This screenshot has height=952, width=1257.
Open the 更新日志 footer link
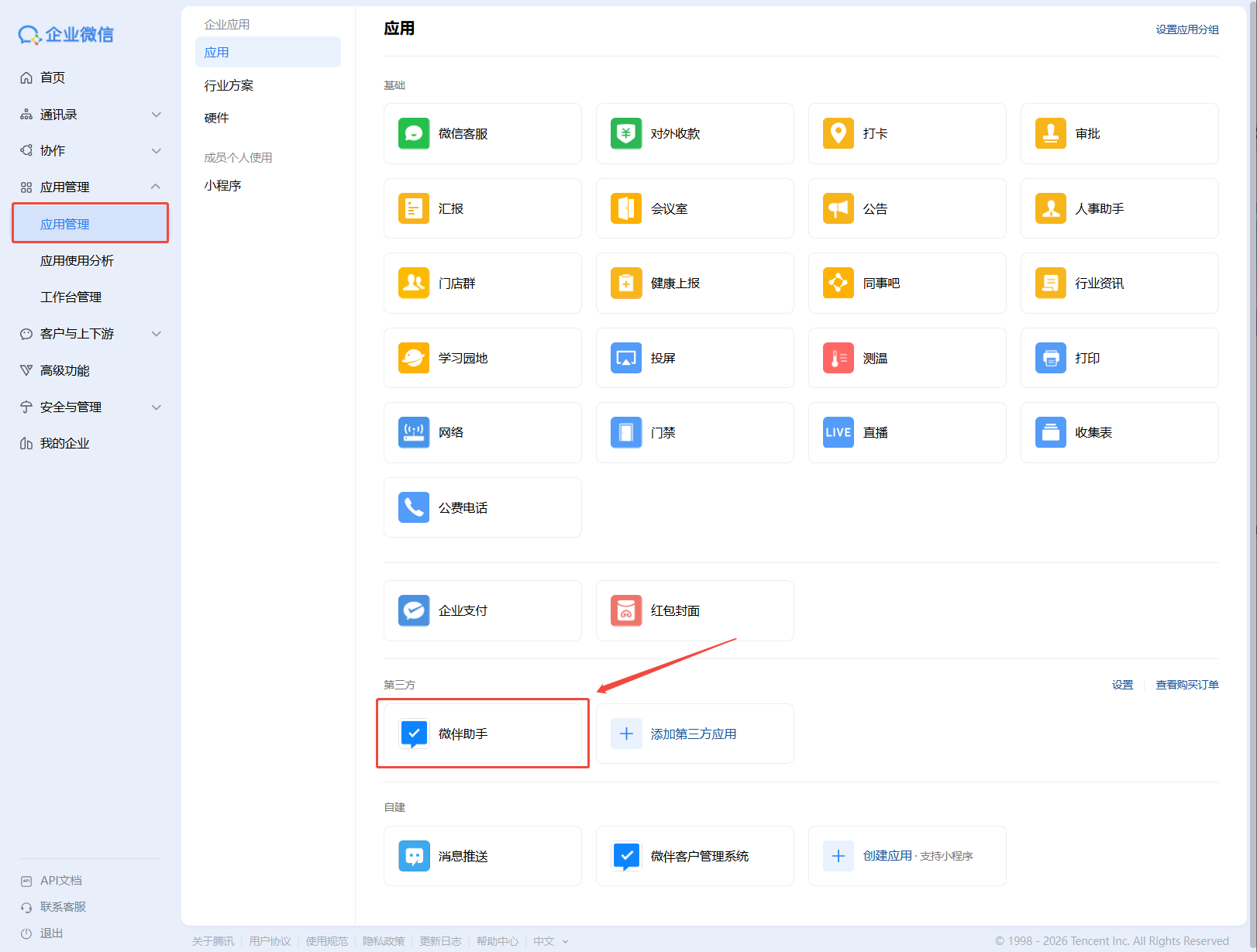pos(440,941)
